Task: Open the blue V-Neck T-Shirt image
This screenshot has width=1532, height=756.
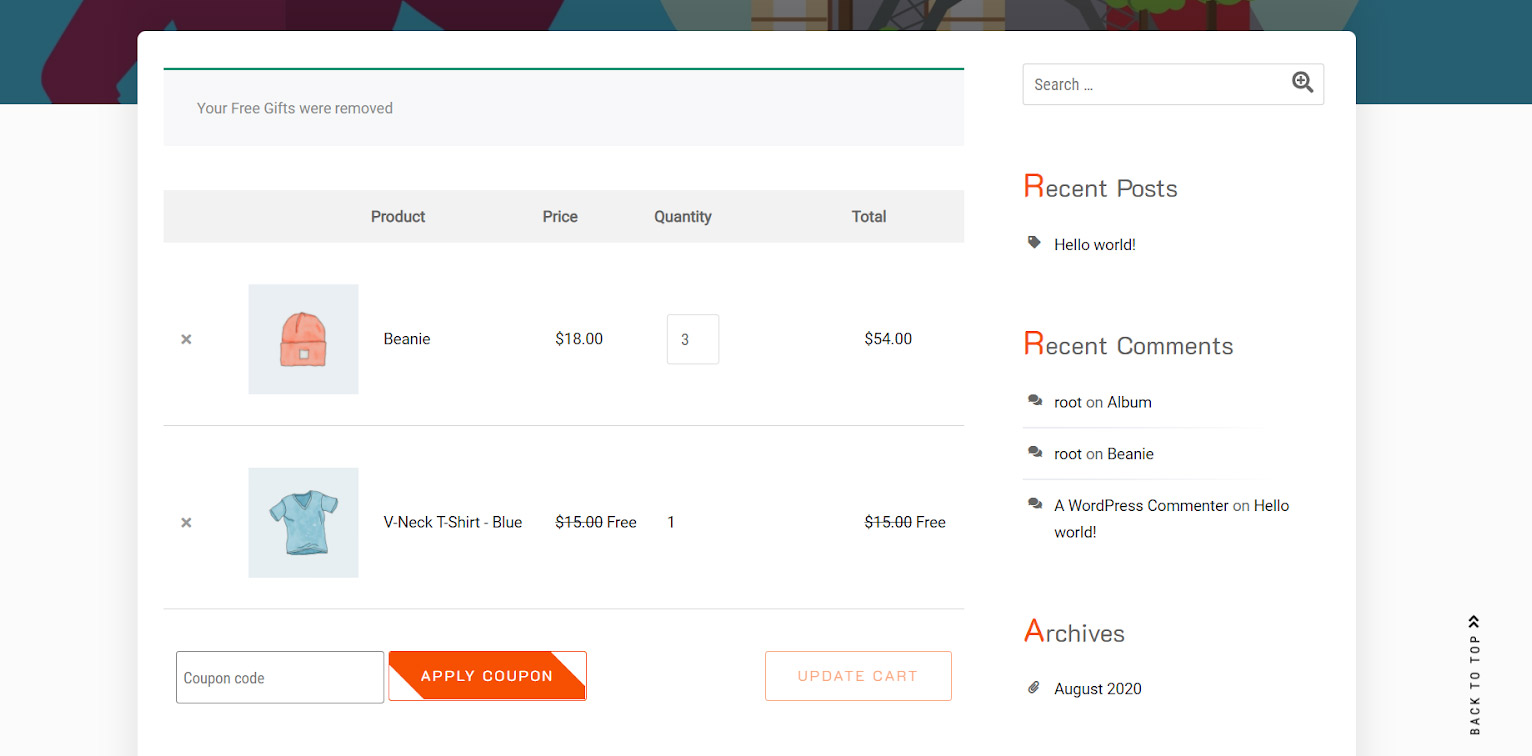Action: click(x=303, y=522)
